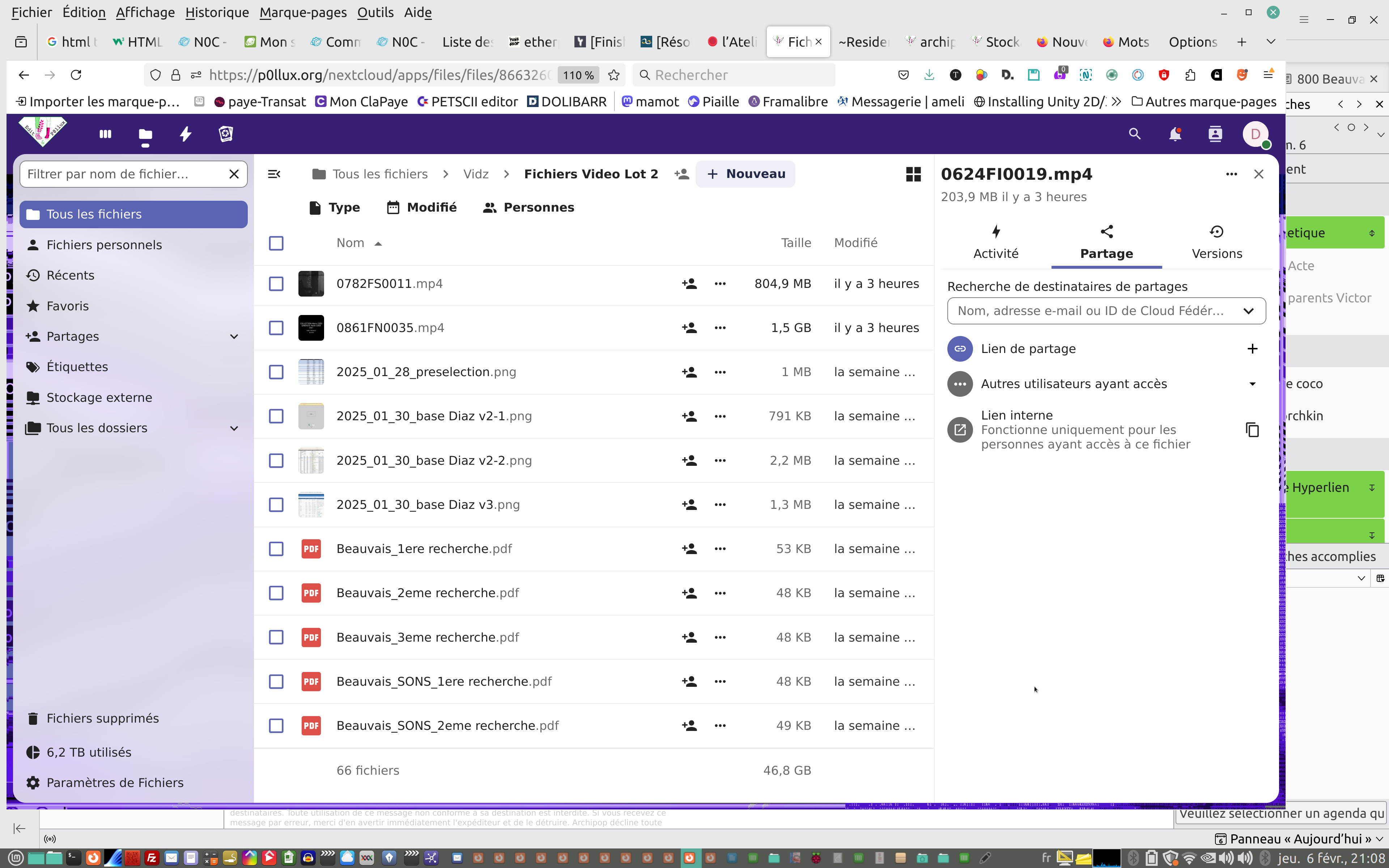Screen dimensions: 1389x868
Task: Open three-dot actions menu for 0861FN0035.mp4
Action: (720, 328)
